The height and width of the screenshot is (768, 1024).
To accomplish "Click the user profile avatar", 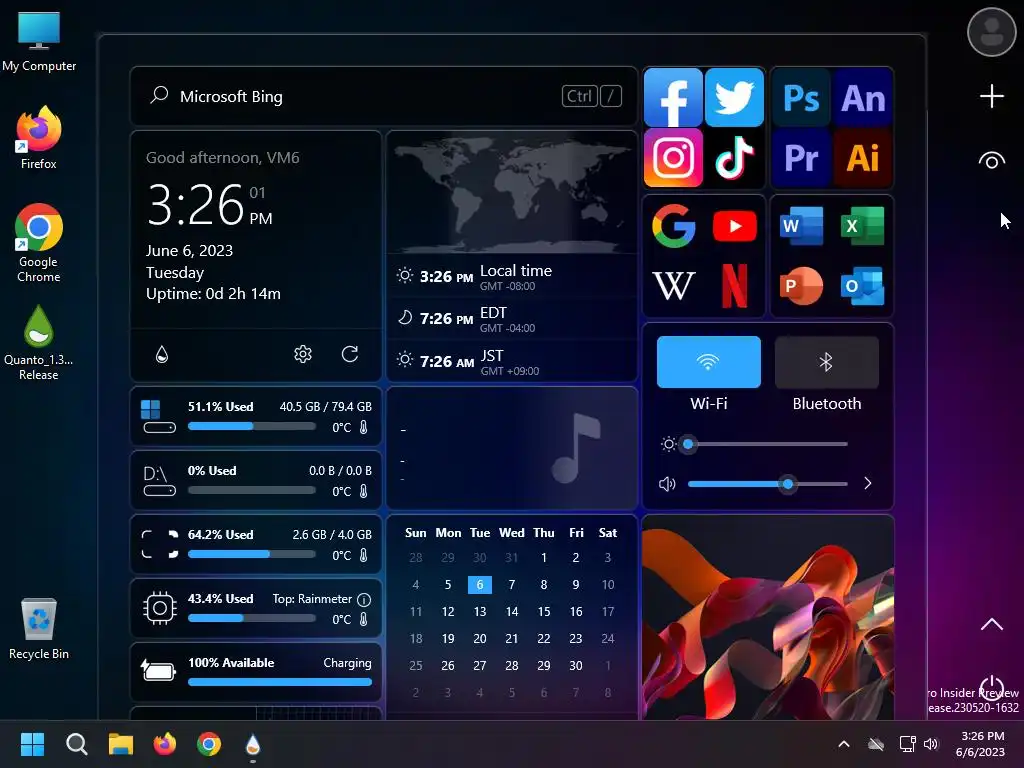I will pyautogui.click(x=991, y=31).
